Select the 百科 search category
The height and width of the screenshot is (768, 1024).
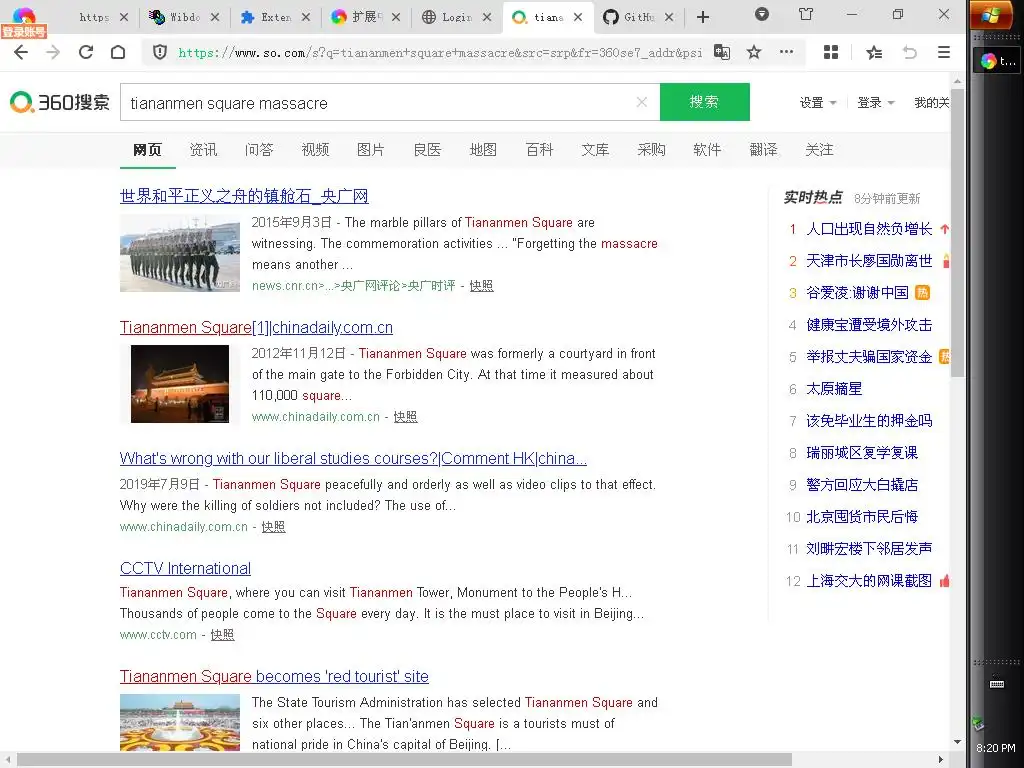coord(539,150)
